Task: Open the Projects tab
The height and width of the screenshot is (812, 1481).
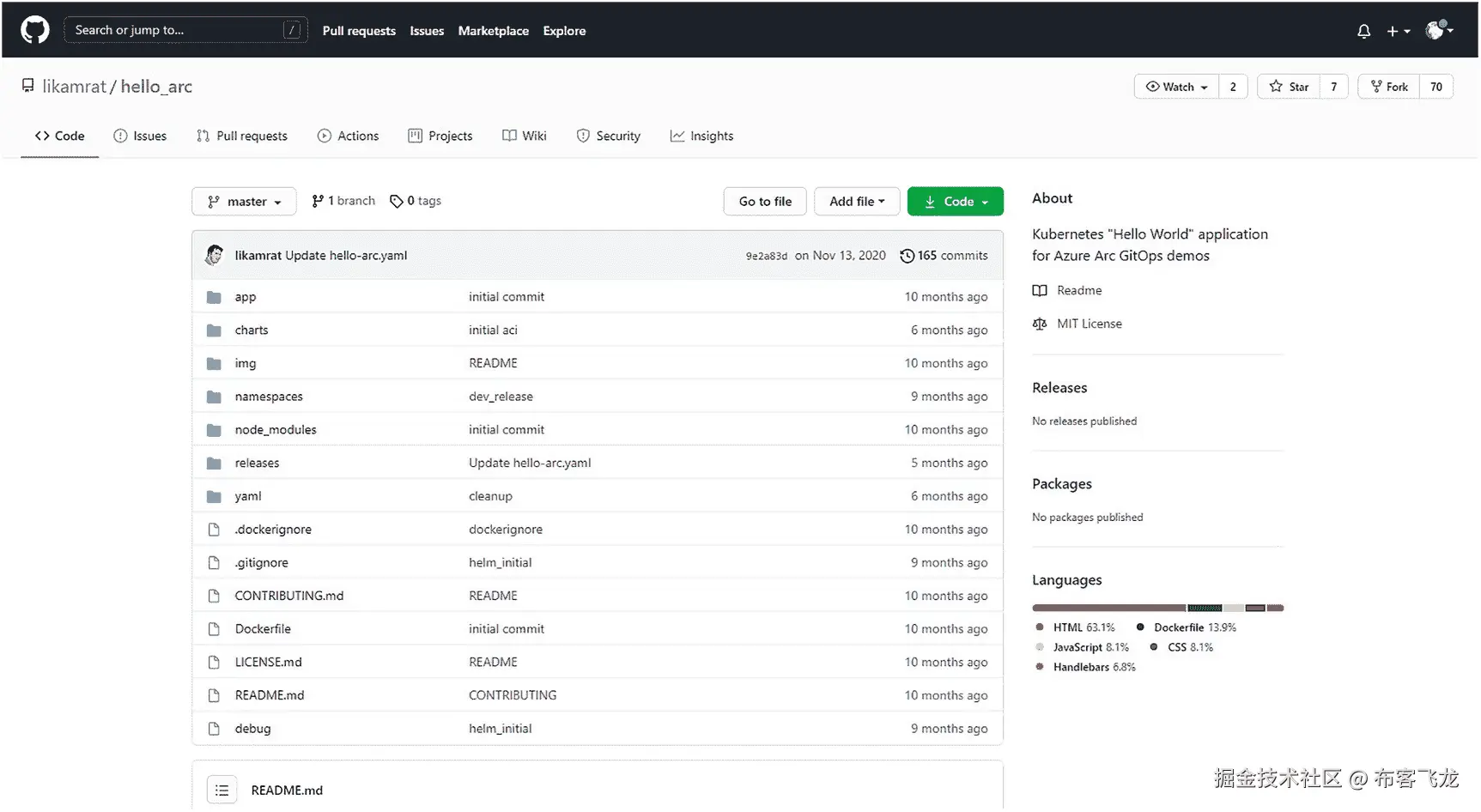Action: click(440, 136)
